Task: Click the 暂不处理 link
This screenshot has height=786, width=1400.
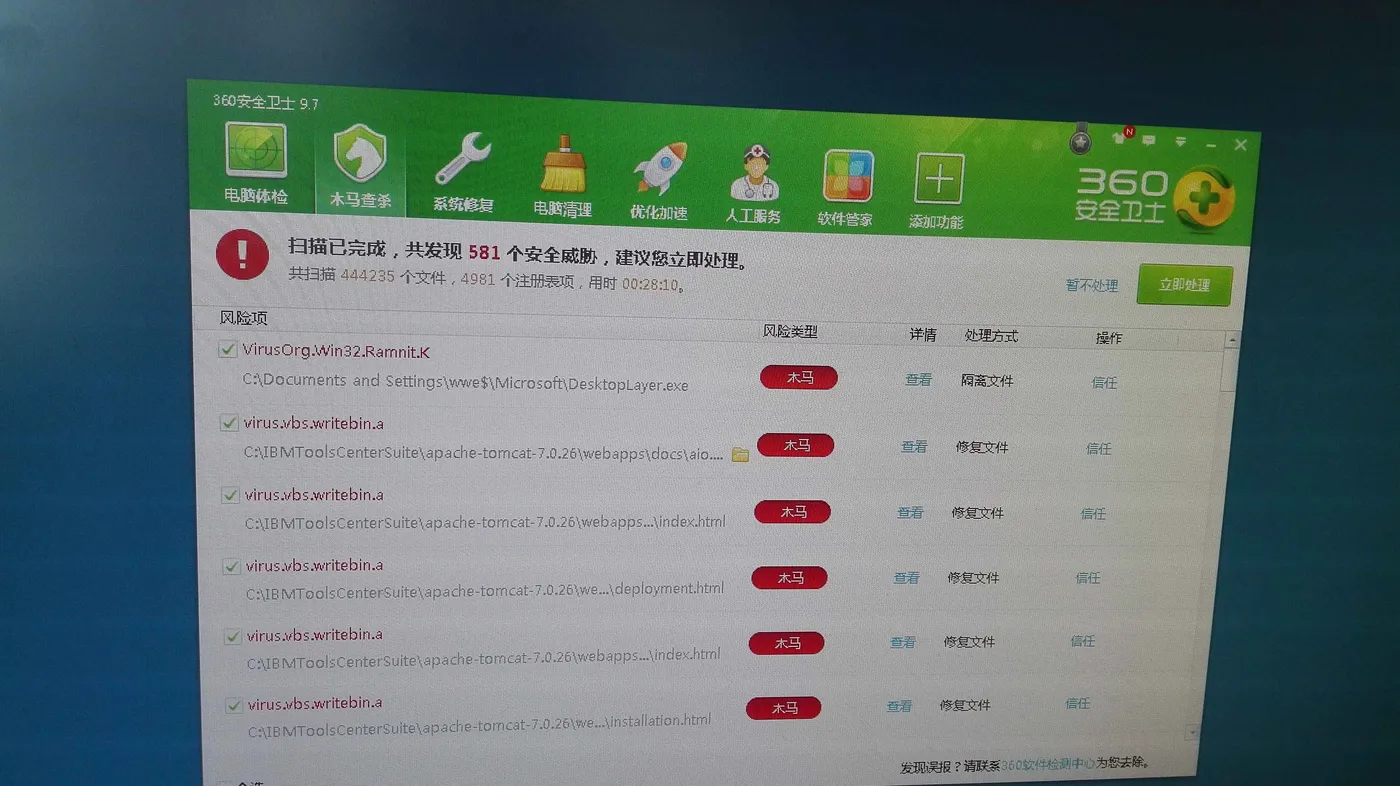Action: point(1091,285)
